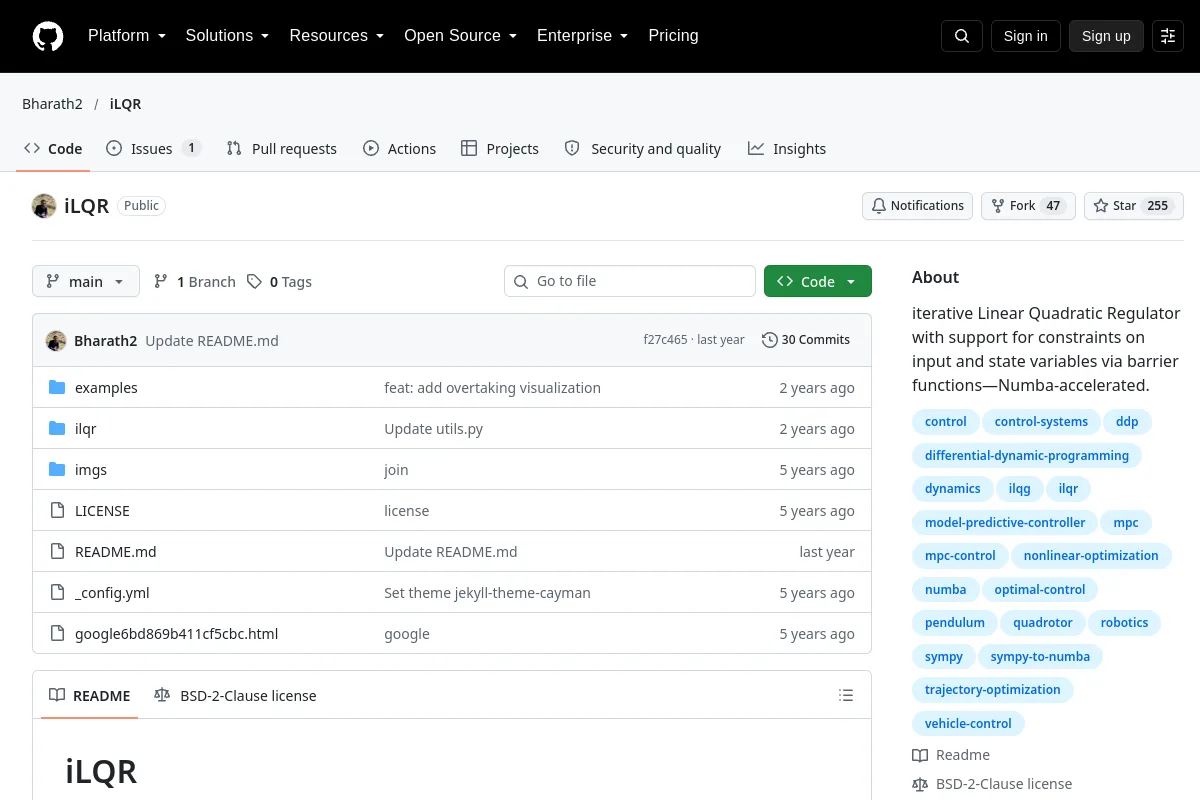
Task: Click the imgs folder icon
Action: point(57,470)
